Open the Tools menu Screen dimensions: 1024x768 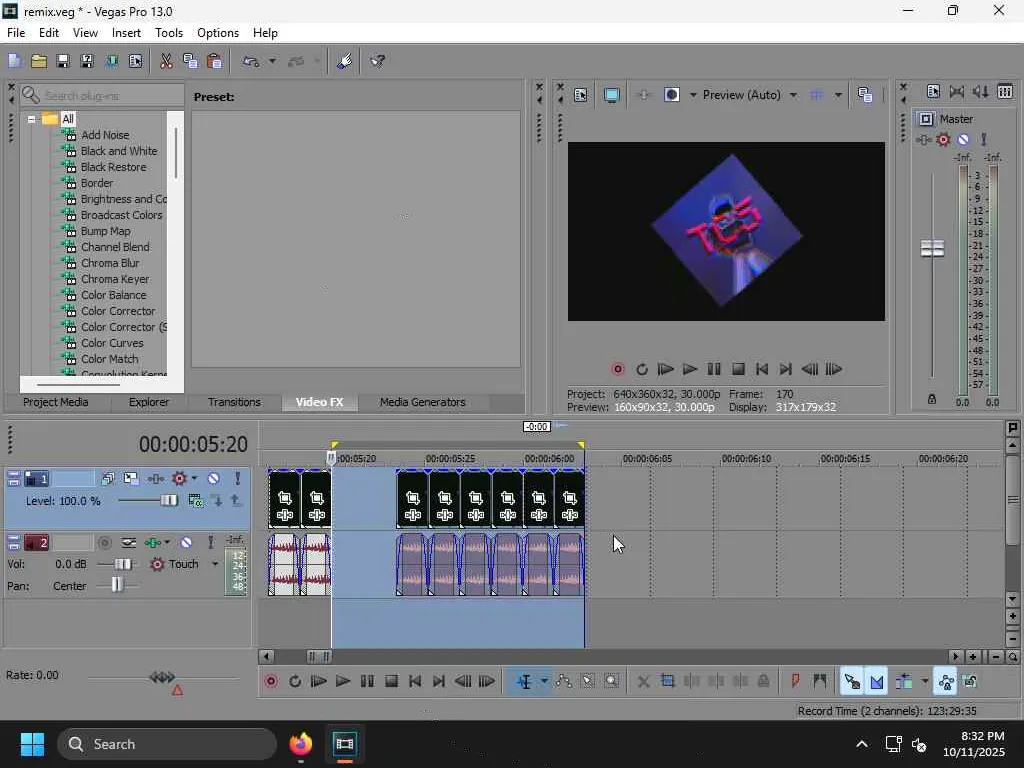coord(168,33)
